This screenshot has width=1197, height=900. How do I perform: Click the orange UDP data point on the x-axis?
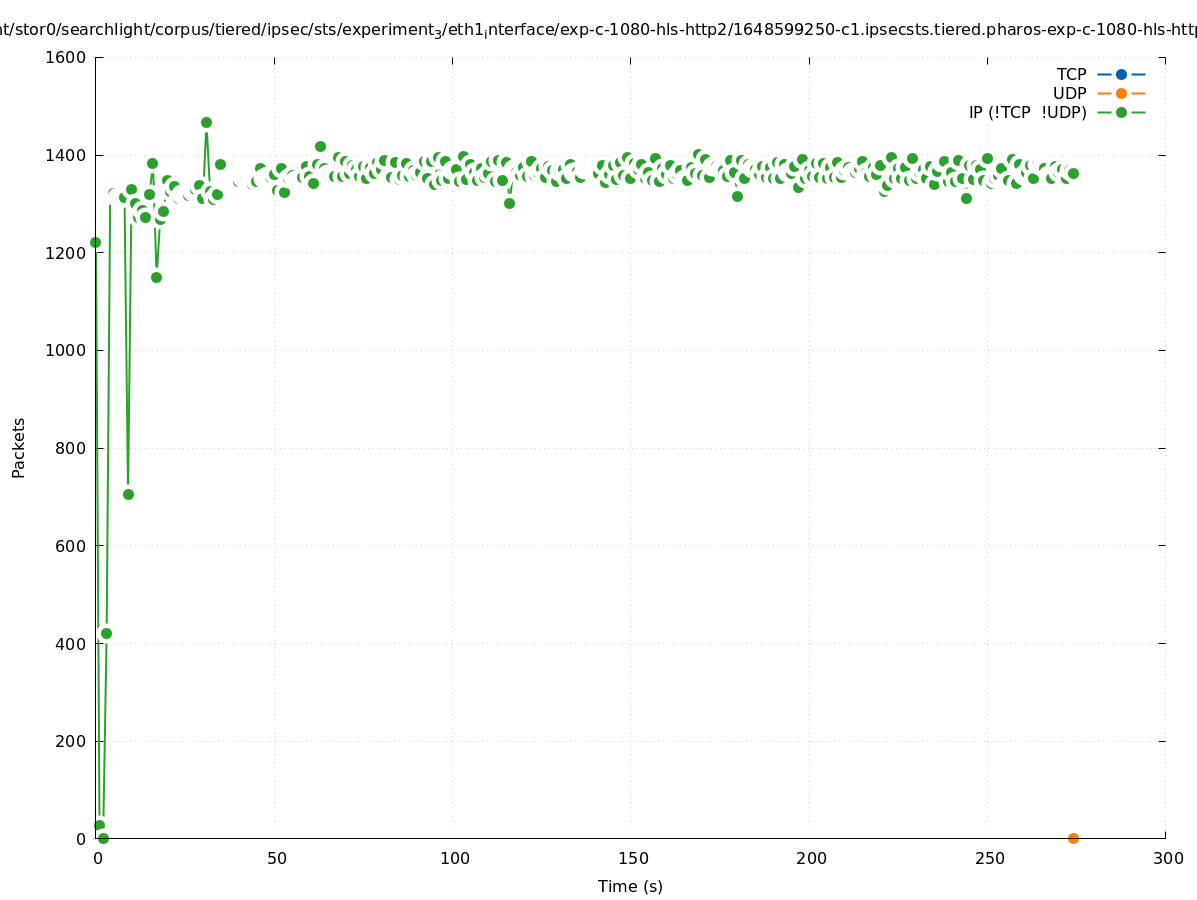click(x=1073, y=838)
